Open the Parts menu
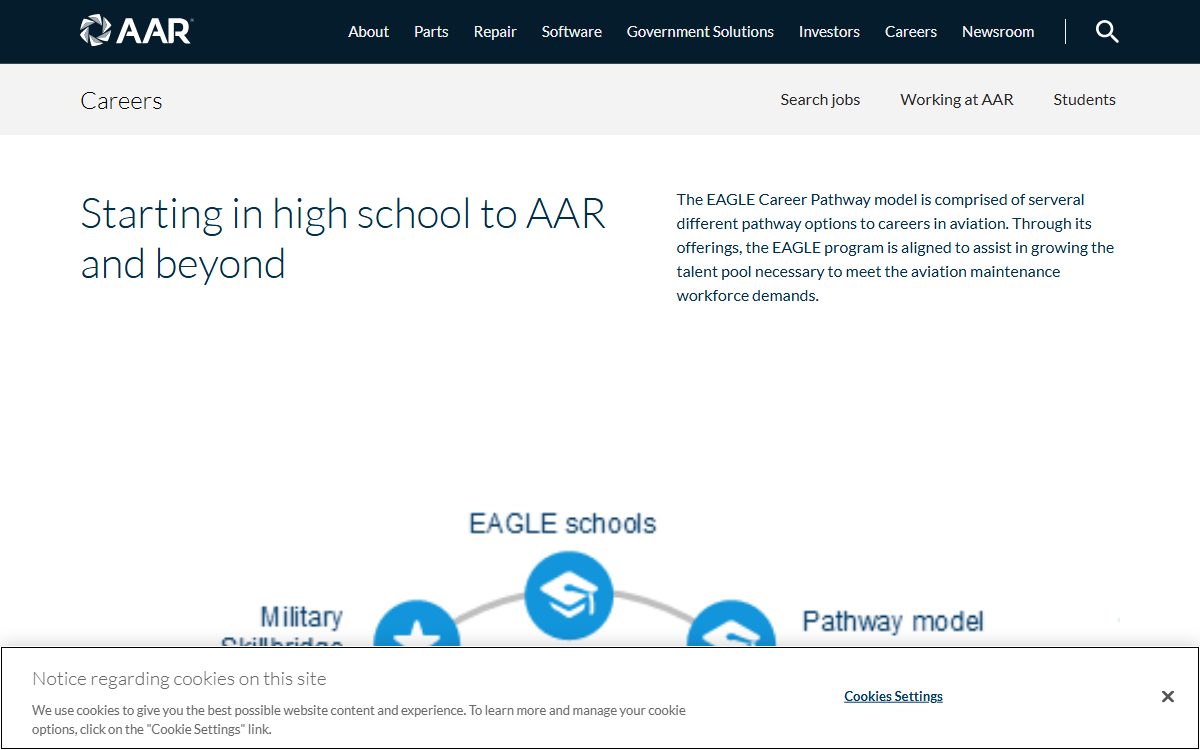 point(431,32)
